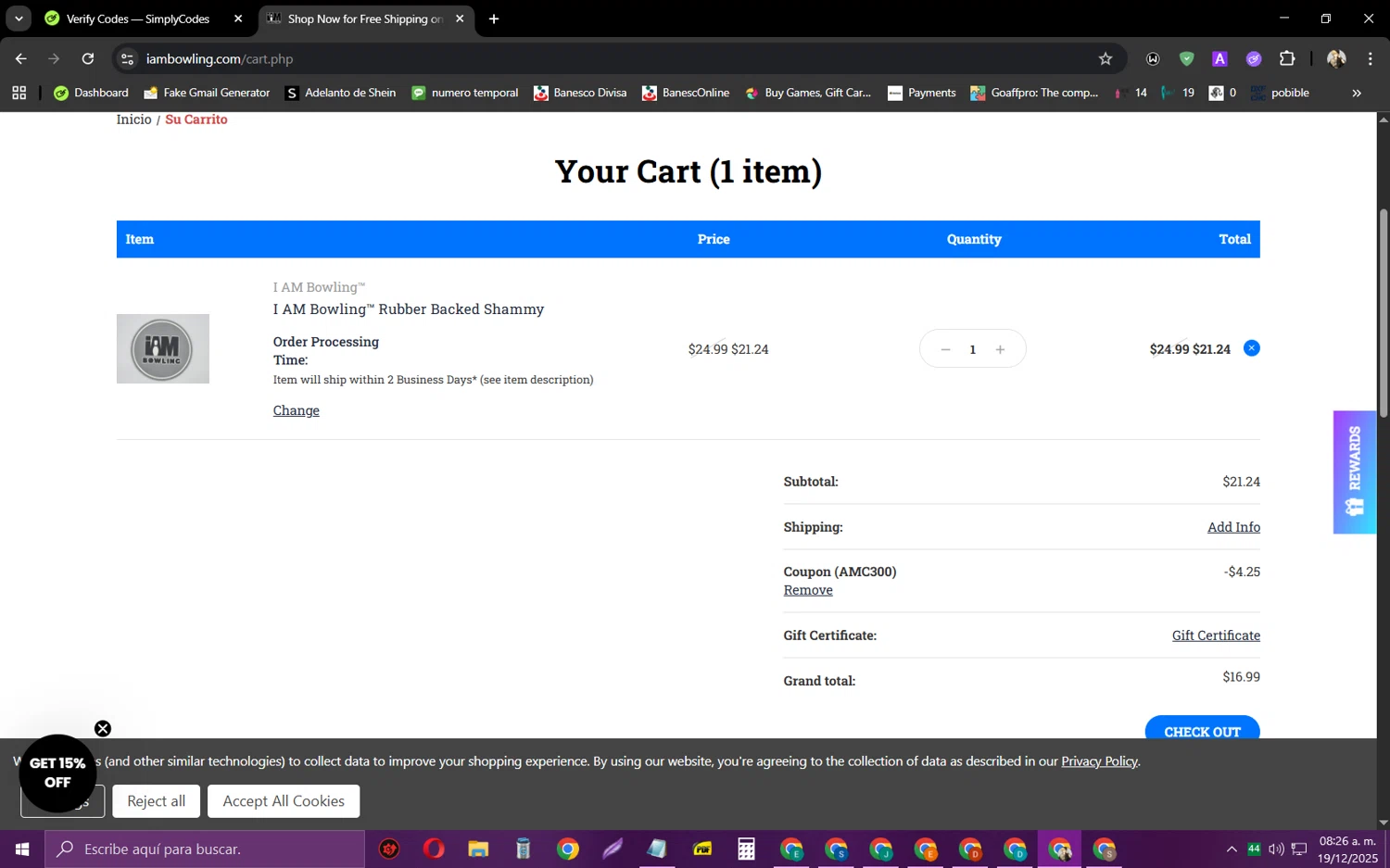Screen dimensions: 1390x868
Task: Open the pobible bookmark
Action: (1280, 93)
